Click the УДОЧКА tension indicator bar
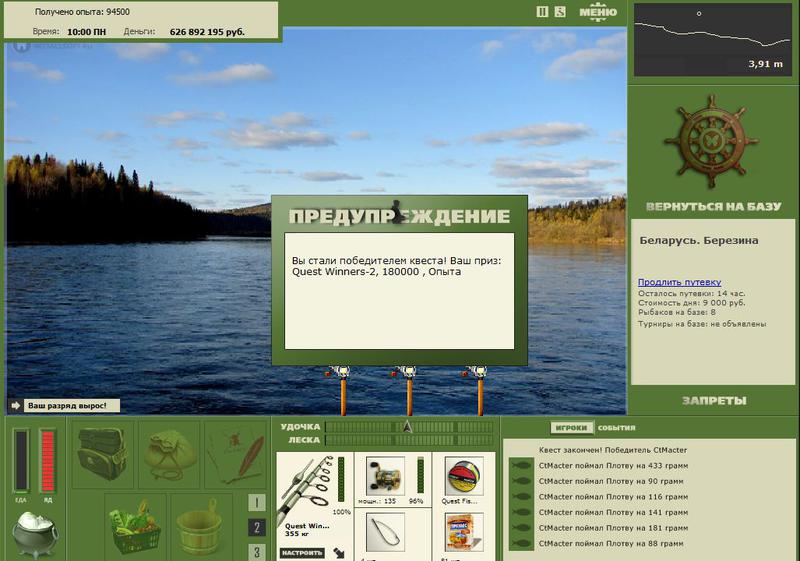This screenshot has width=800, height=561. 409,427
